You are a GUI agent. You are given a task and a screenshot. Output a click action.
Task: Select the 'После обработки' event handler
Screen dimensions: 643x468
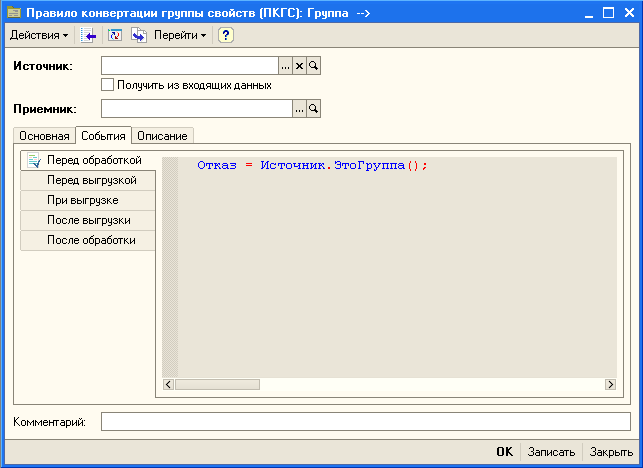tap(91, 240)
